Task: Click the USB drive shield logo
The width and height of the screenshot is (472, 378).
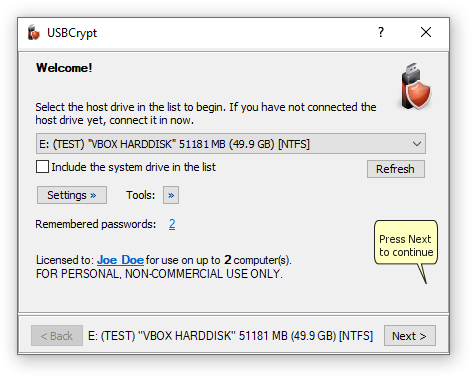Action: tap(415, 86)
